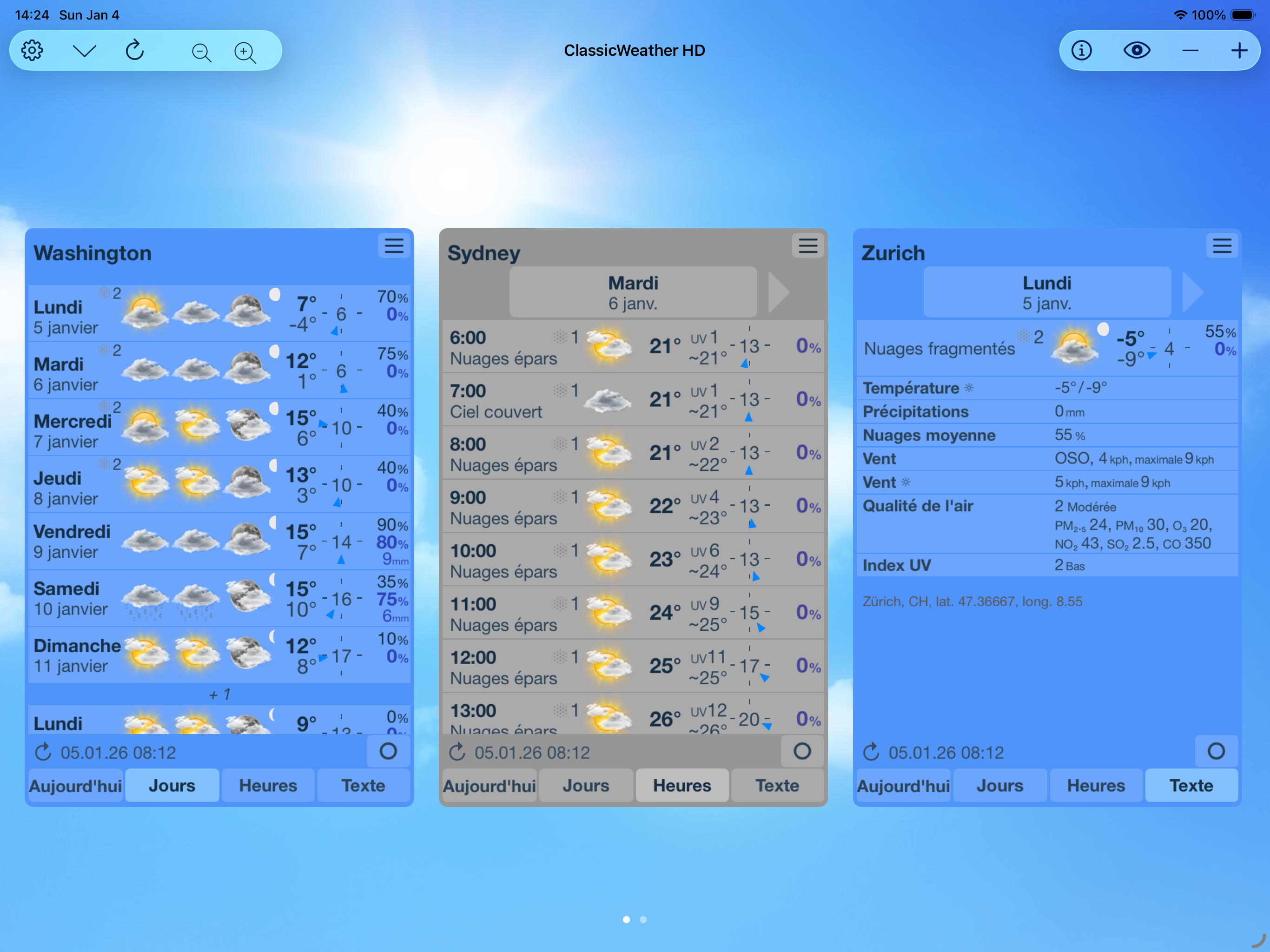Refresh the Zurich panel timestamp icon
The width and height of the screenshot is (1270, 952).
point(871,752)
